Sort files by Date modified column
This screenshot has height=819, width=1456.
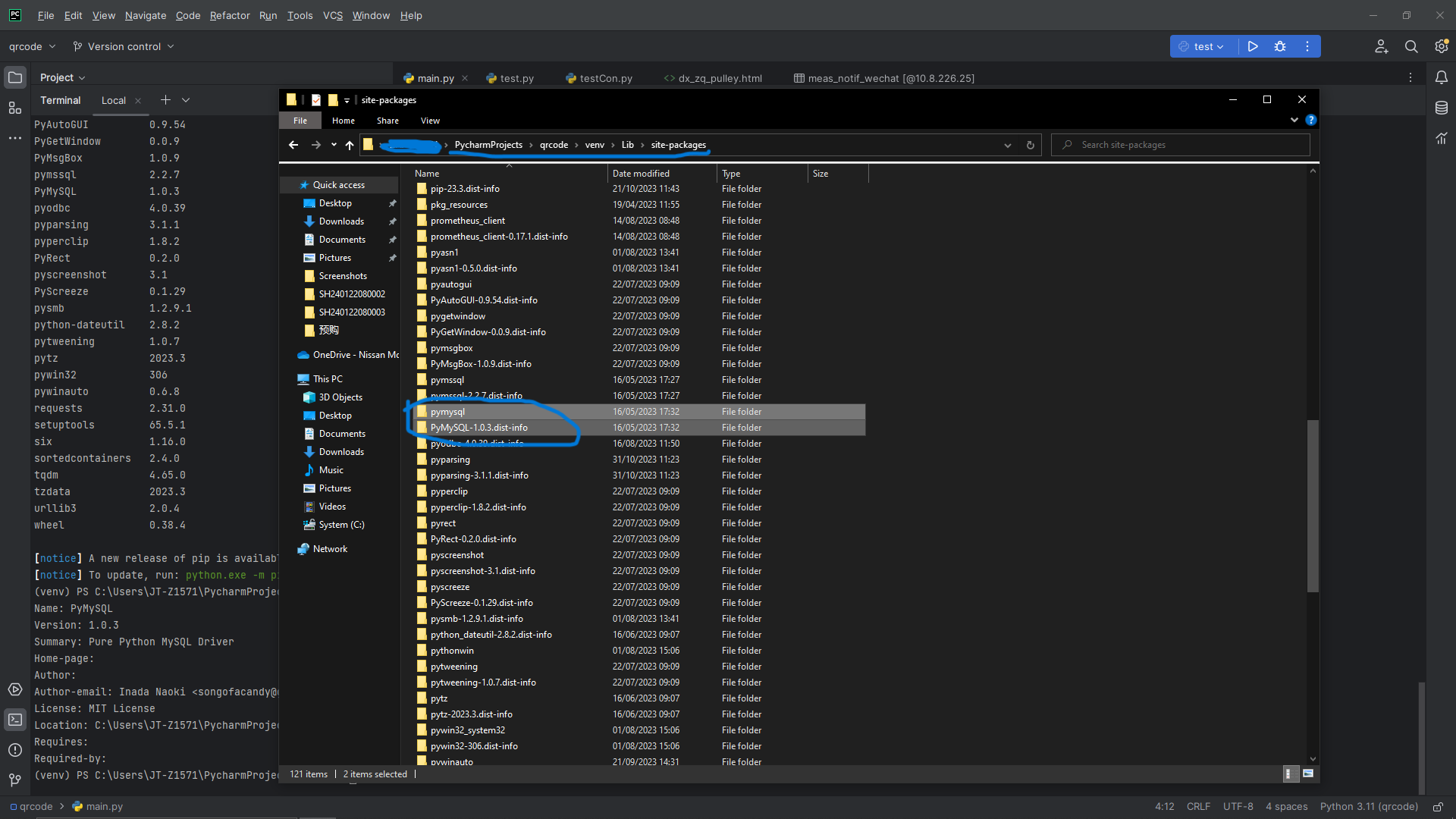(662, 174)
